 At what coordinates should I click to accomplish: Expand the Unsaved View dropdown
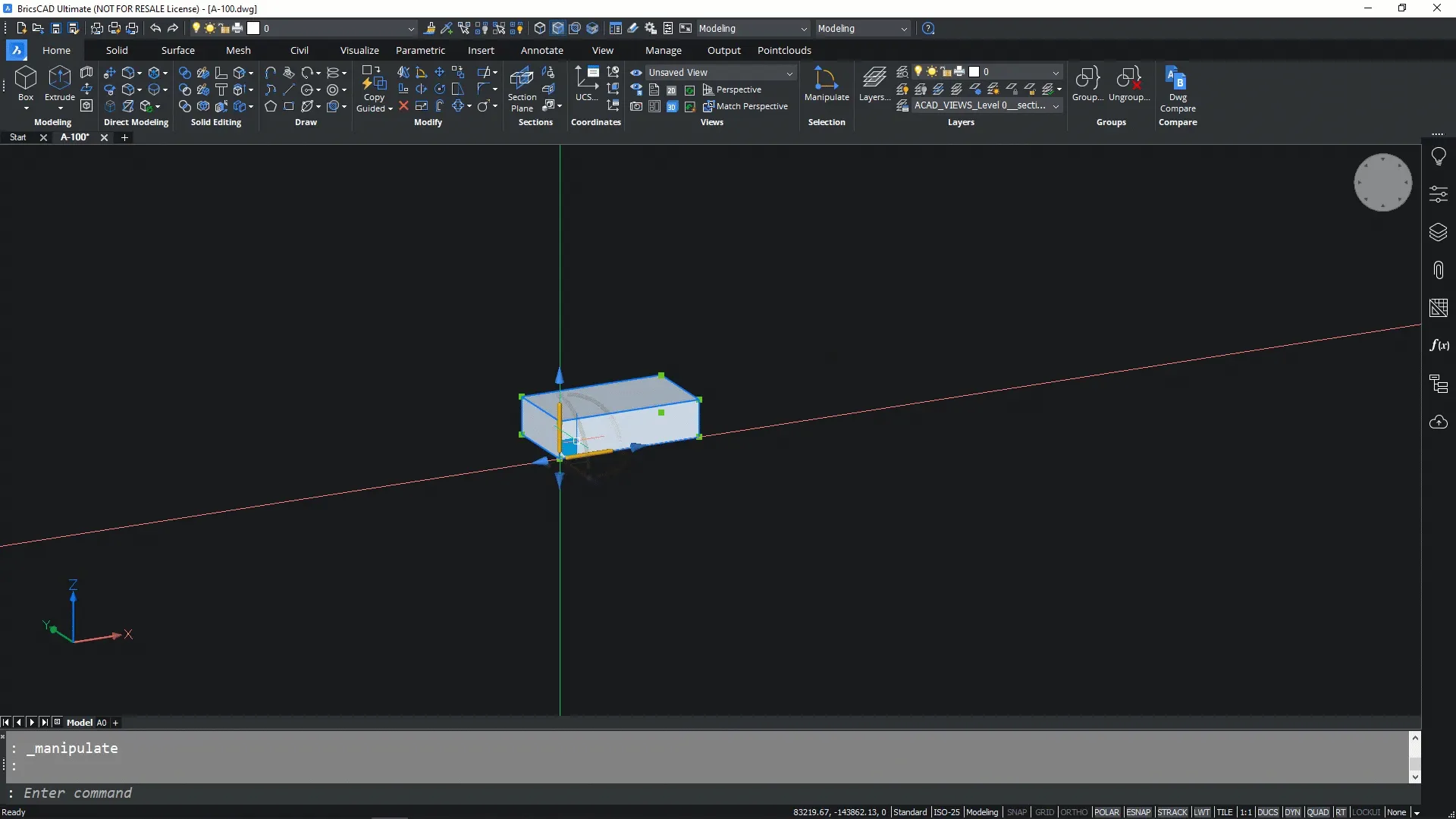click(x=789, y=73)
